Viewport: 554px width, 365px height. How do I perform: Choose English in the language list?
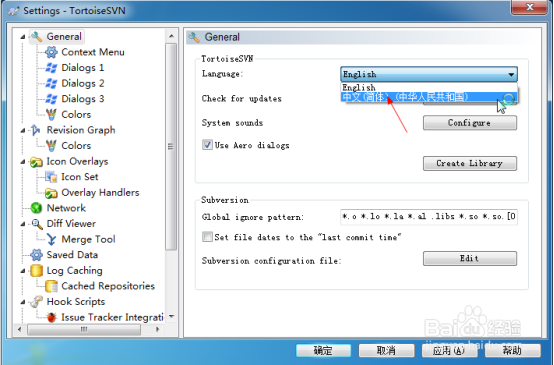click(x=429, y=87)
